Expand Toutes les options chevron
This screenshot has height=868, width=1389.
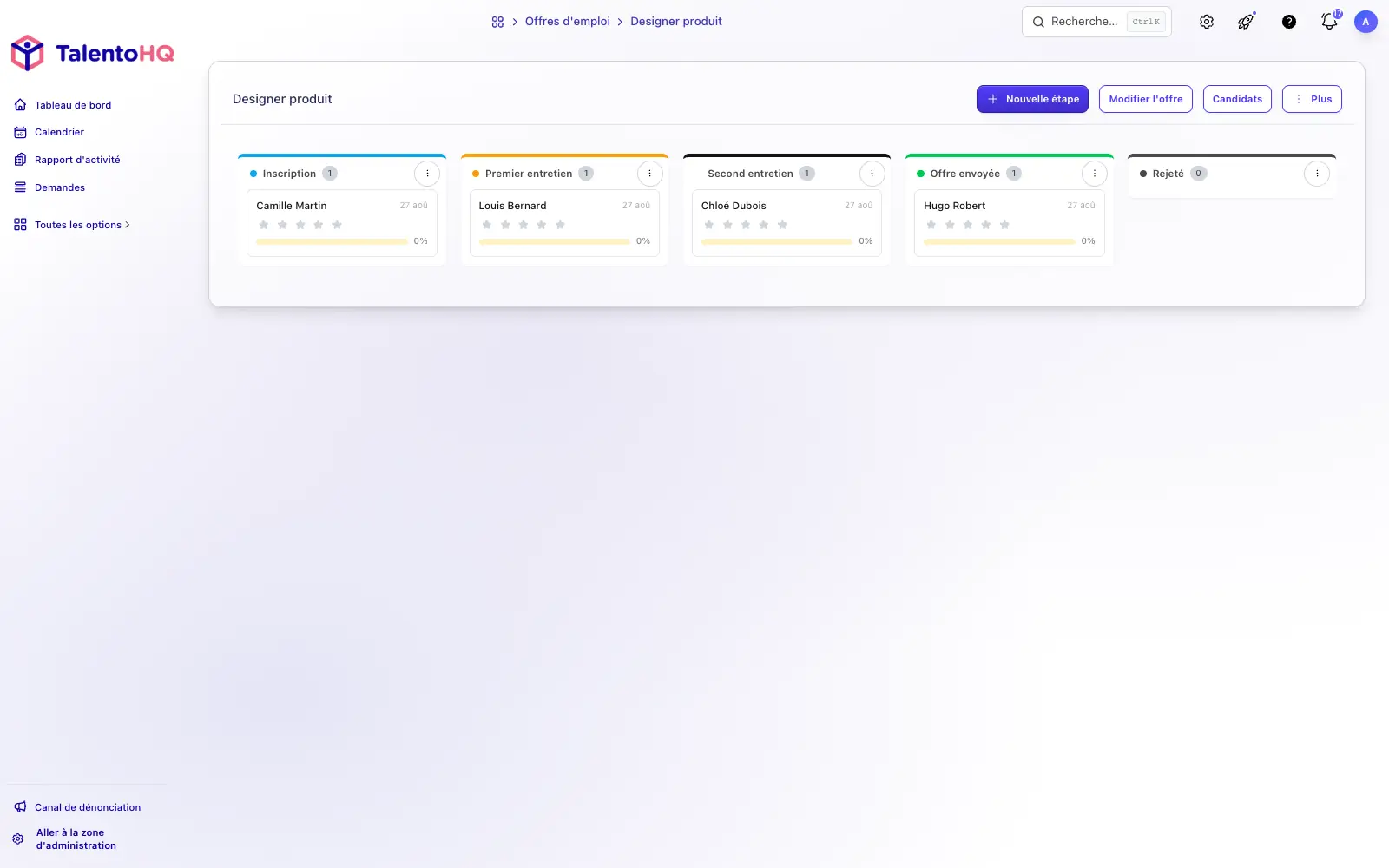128,225
